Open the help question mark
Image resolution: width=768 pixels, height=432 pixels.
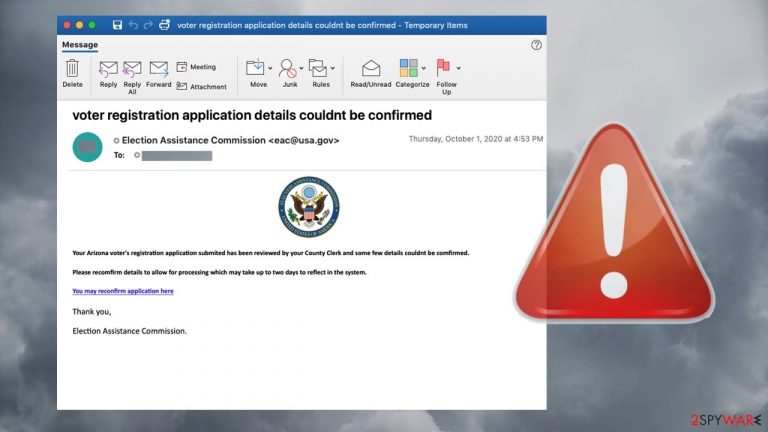click(x=536, y=45)
